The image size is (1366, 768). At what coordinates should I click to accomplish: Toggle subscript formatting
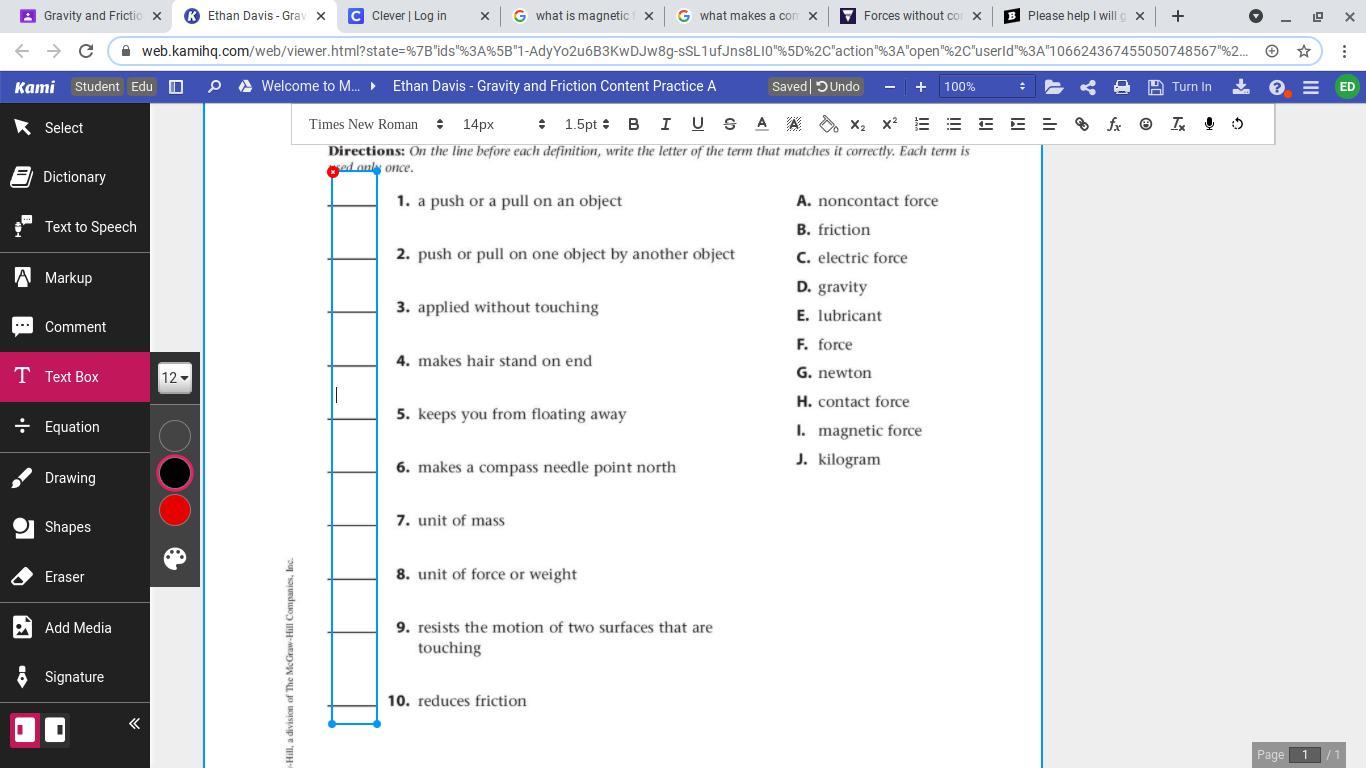(857, 124)
